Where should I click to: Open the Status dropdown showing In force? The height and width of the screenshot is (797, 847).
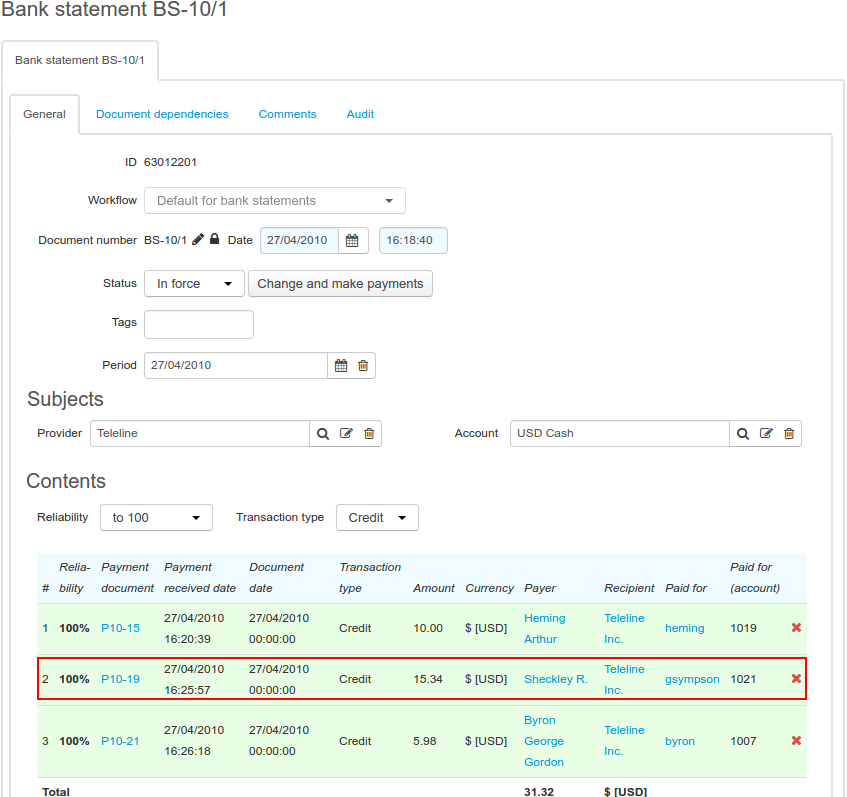(x=194, y=284)
